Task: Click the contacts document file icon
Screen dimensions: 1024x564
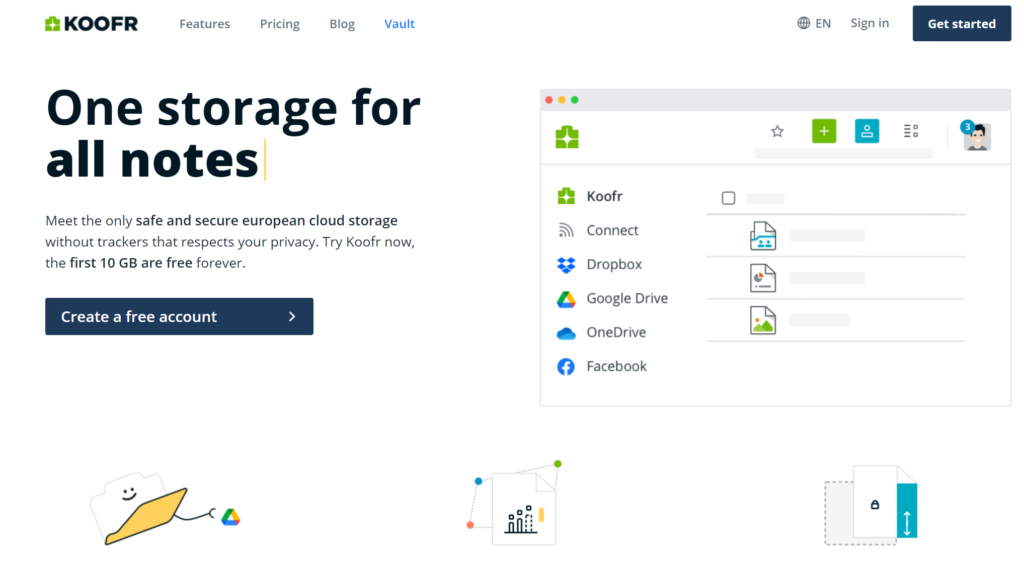Action: coord(763,236)
